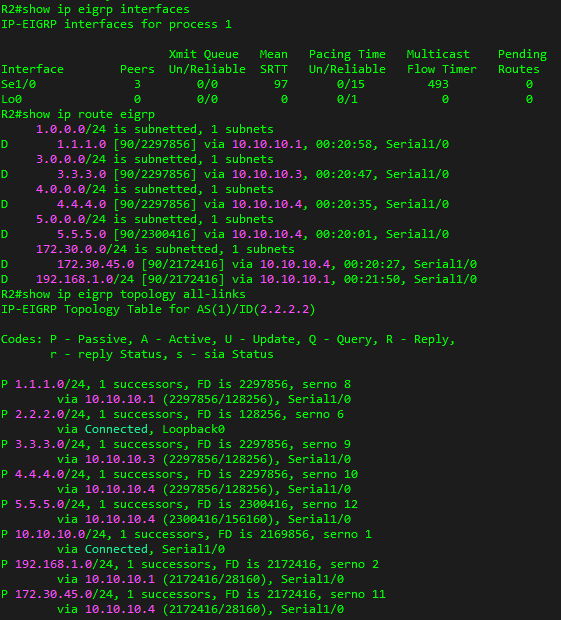Click topology entry 'P 4.4.4.0/24' serno 10
This screenshot has width=561, height=620.
coord(179,475)
